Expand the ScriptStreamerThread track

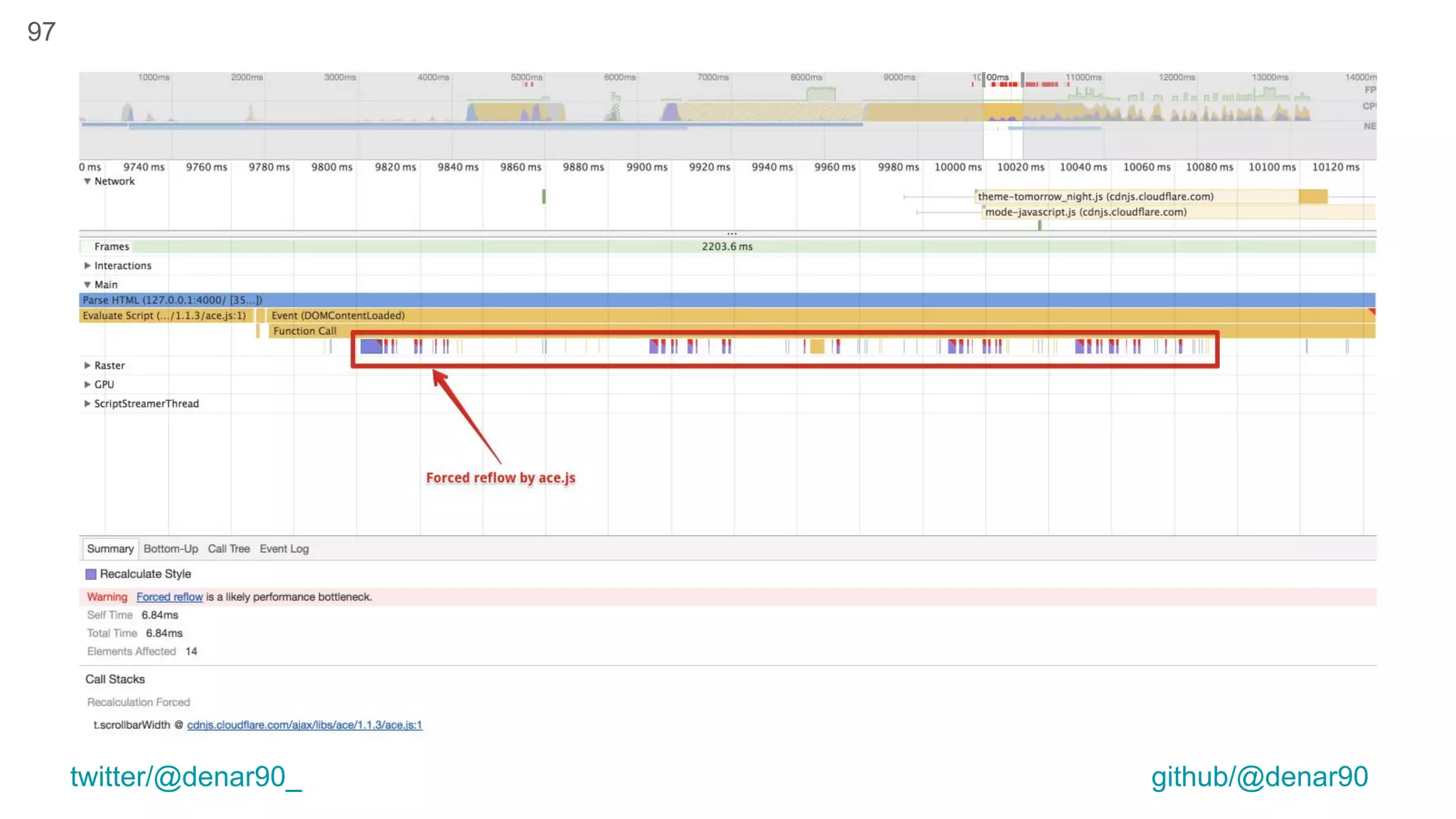coord(87,404)
